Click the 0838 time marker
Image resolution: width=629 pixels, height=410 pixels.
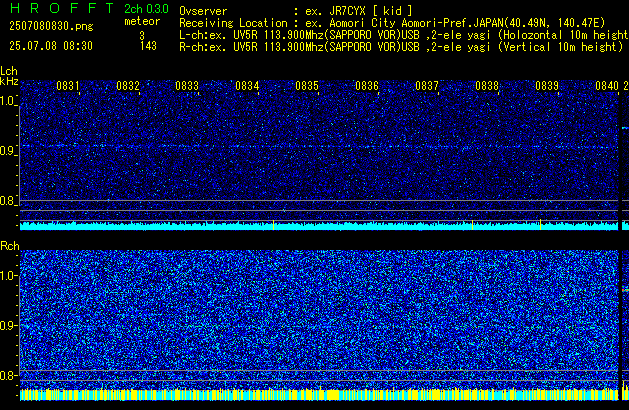[487, 86]
